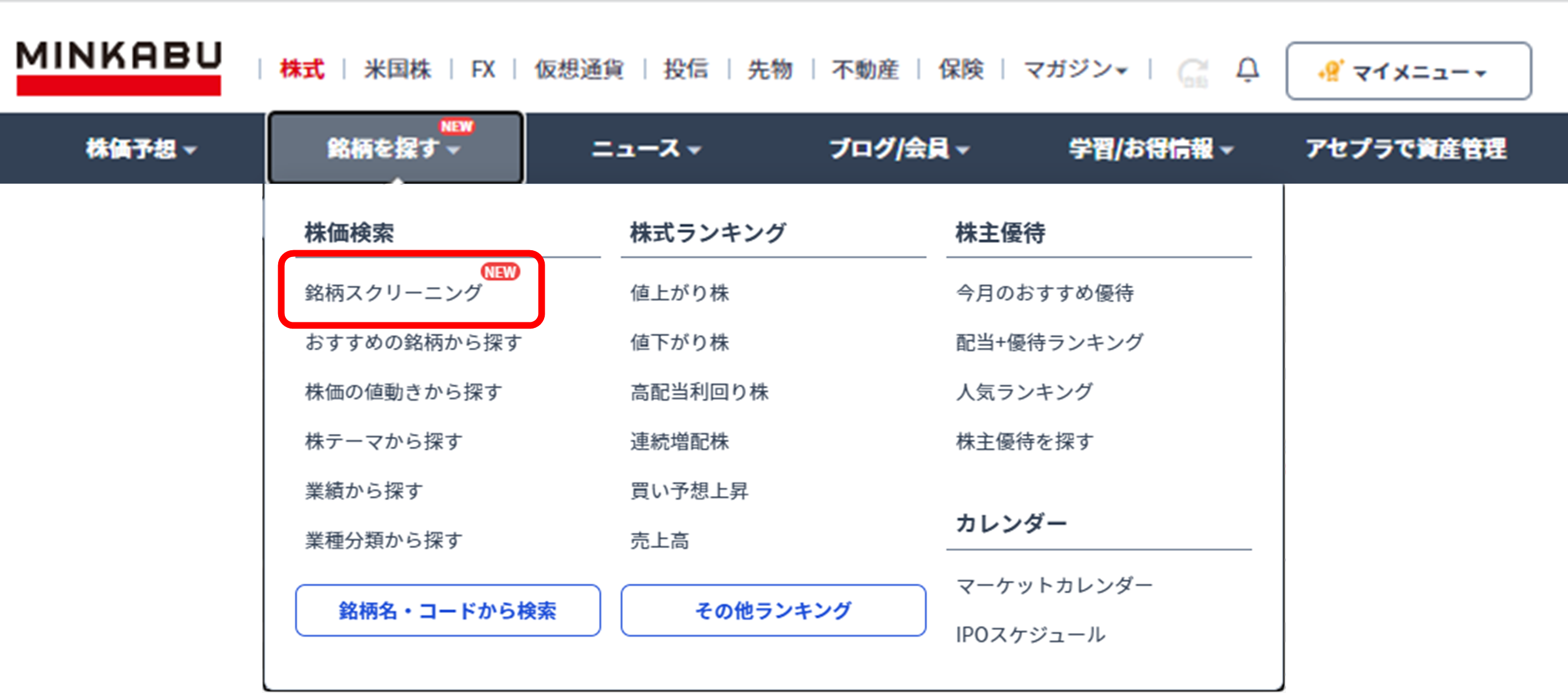
Task: Open the 学習/お得情報 menu
Action: click(1150, 149)
